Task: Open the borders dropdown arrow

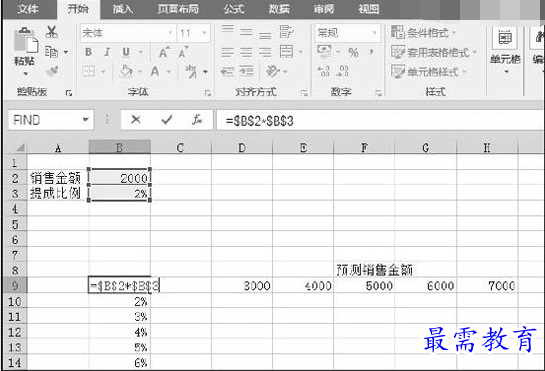Action: (x=103, y=72)
